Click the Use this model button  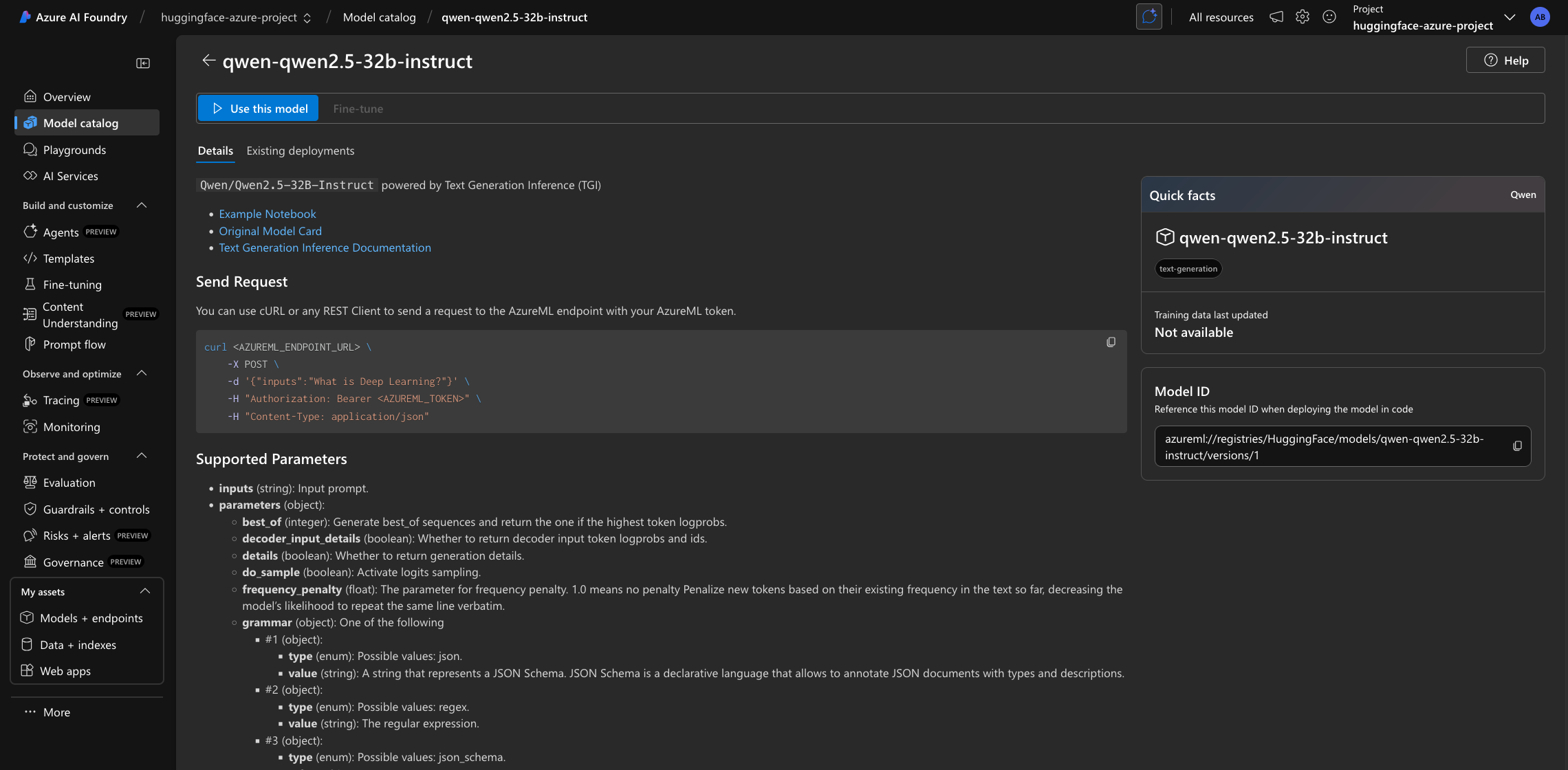(258, 108)
